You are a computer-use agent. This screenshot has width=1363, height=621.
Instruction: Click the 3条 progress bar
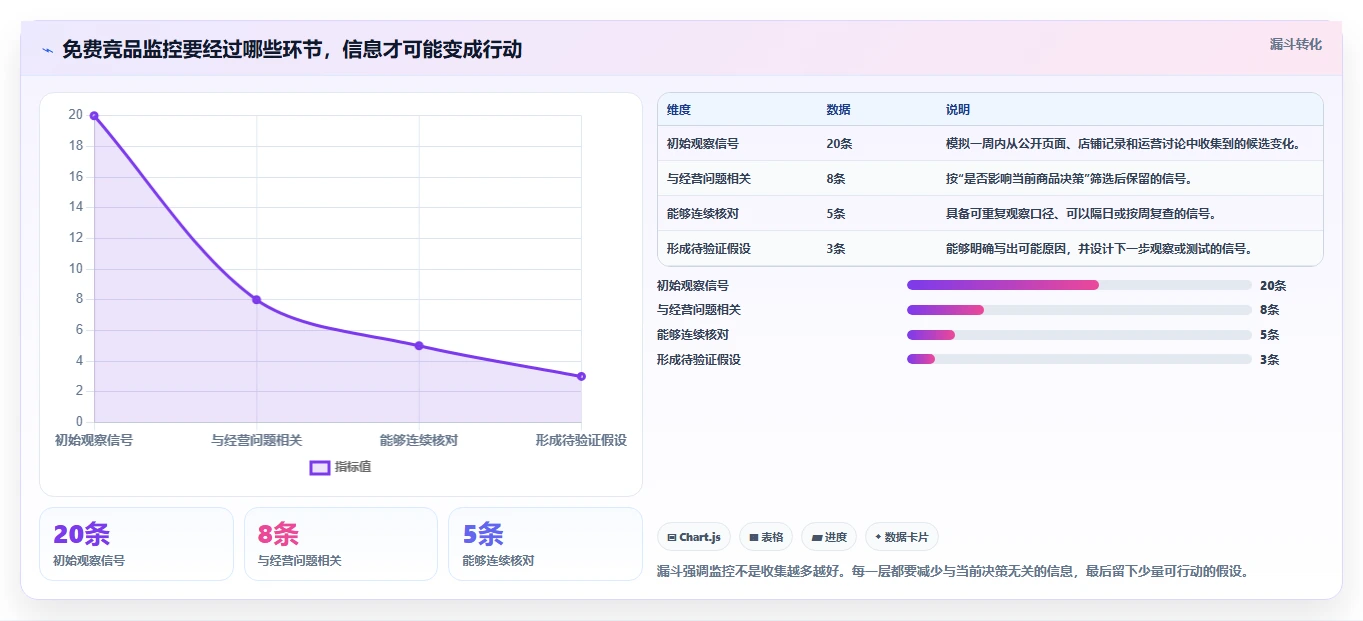tap(1079, 359)
